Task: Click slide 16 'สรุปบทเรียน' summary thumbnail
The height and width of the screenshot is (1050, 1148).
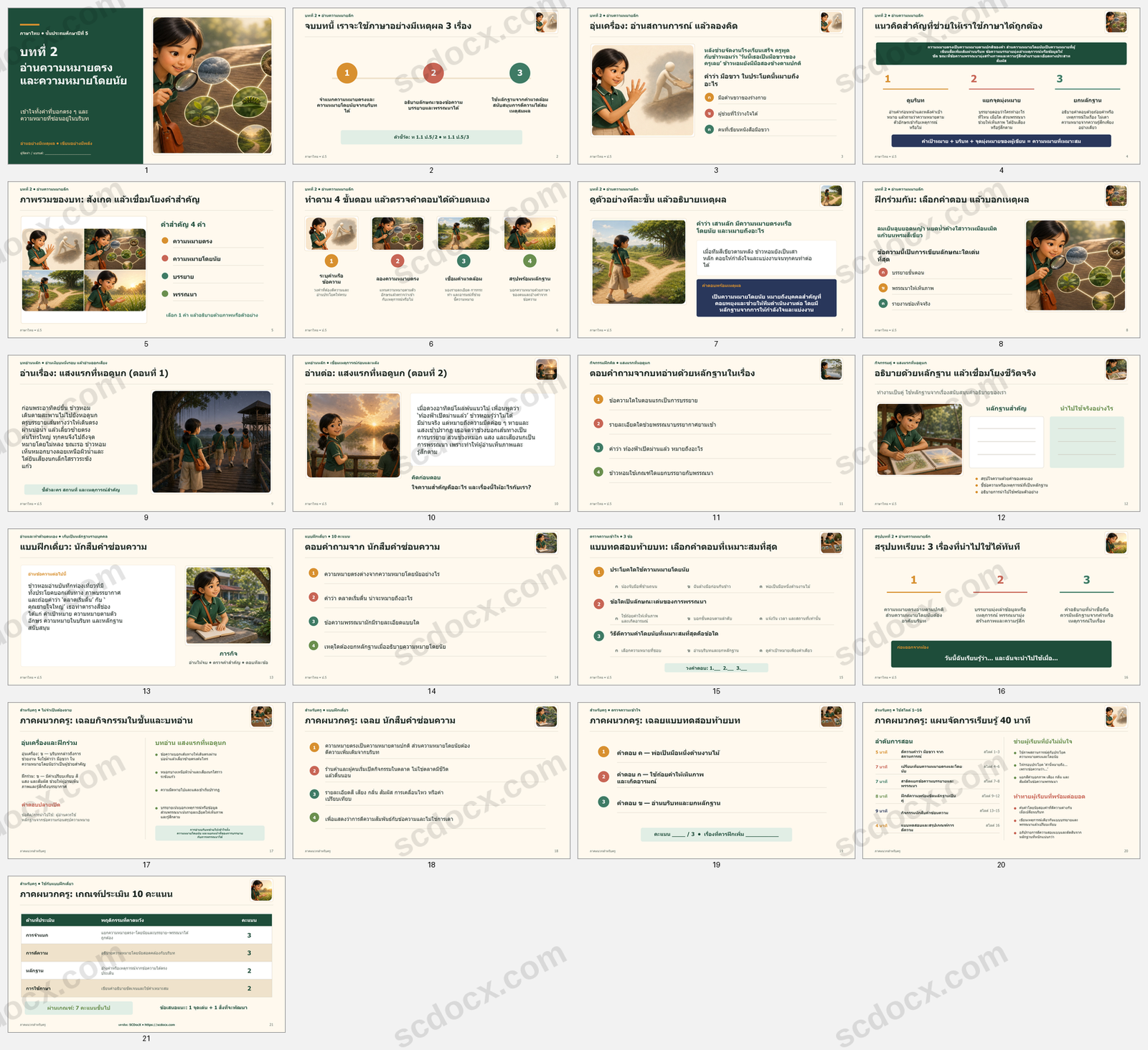Action: pyautogui.click(x=1001, y=607)
